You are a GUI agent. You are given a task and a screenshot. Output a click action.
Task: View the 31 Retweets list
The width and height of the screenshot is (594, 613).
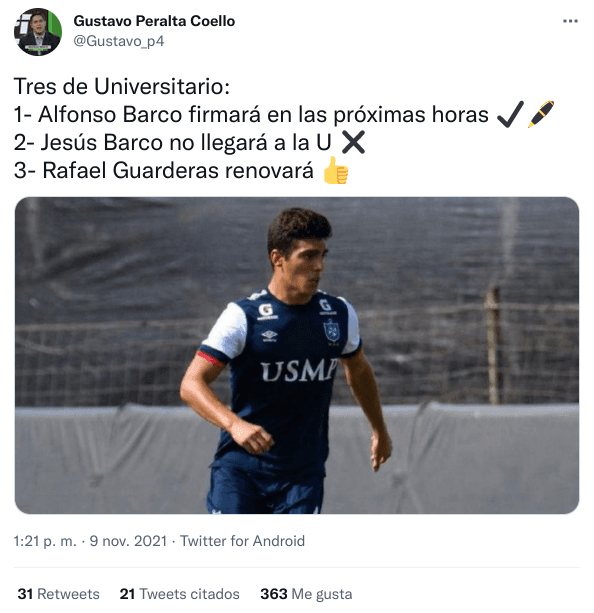pyautogui.click(x=59, y=593)
